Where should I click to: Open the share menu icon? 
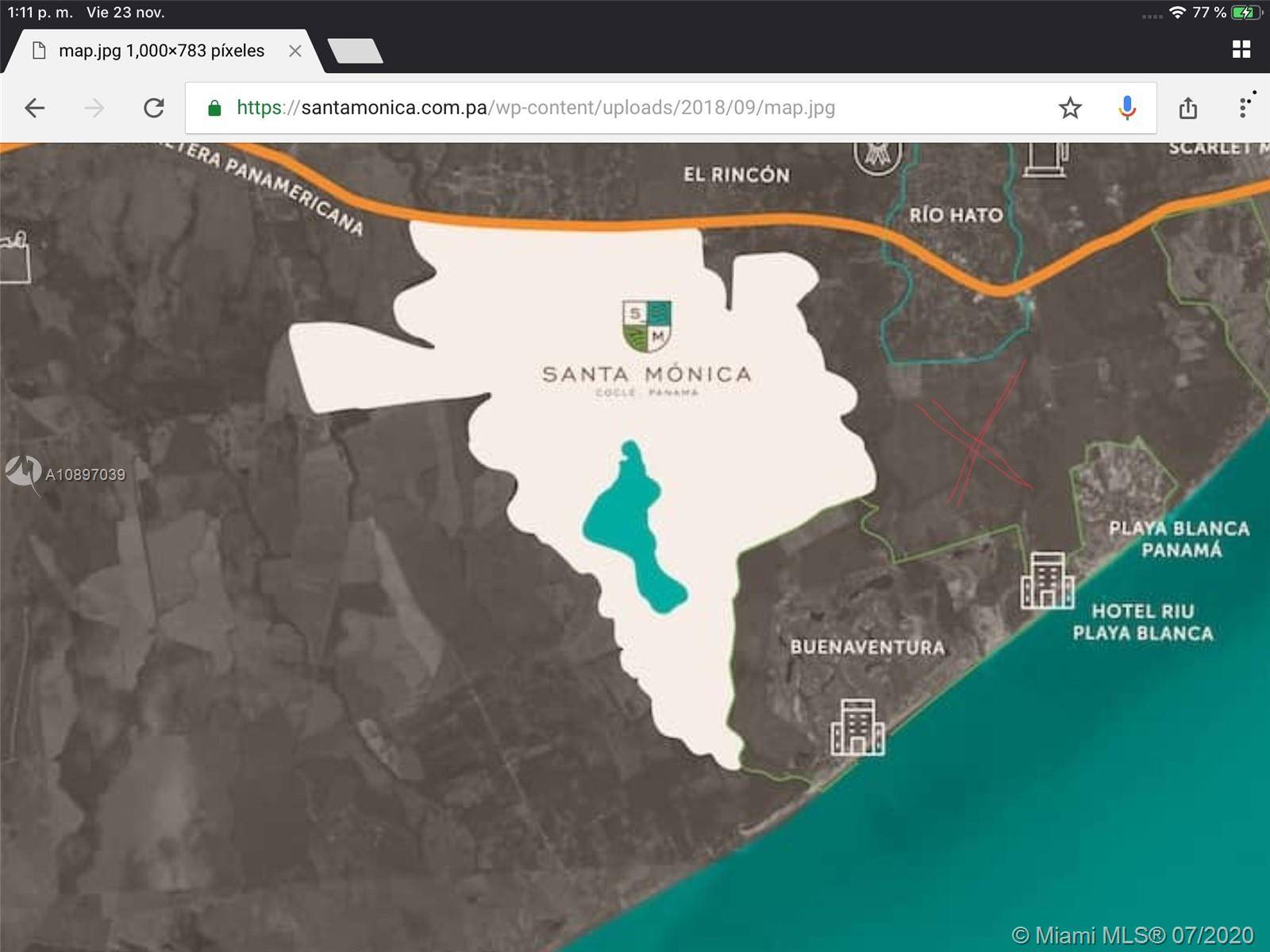(1188, 108)
